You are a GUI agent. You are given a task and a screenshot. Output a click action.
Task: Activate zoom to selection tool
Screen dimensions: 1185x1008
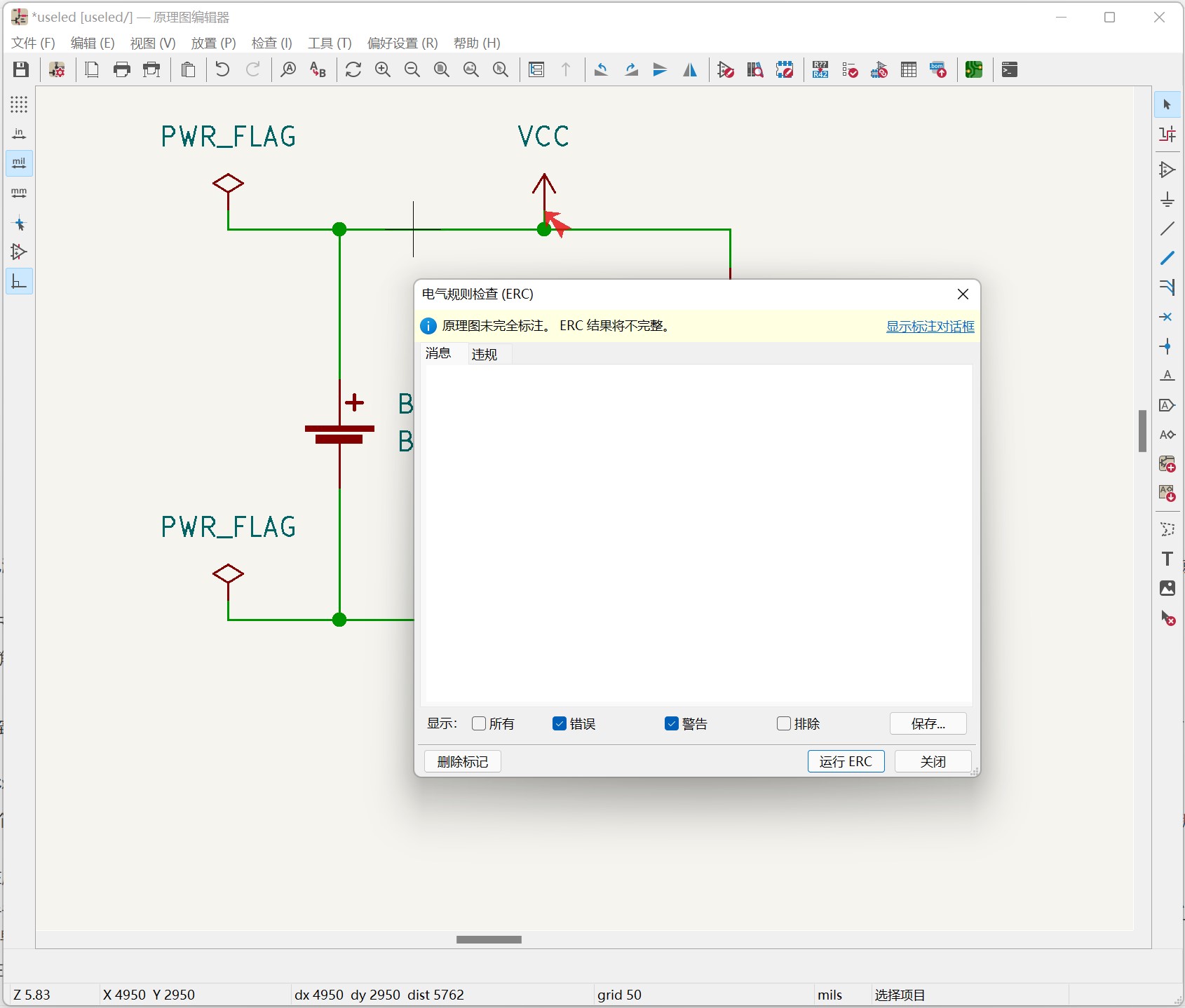pyautogui.click(x=501, y=69)
